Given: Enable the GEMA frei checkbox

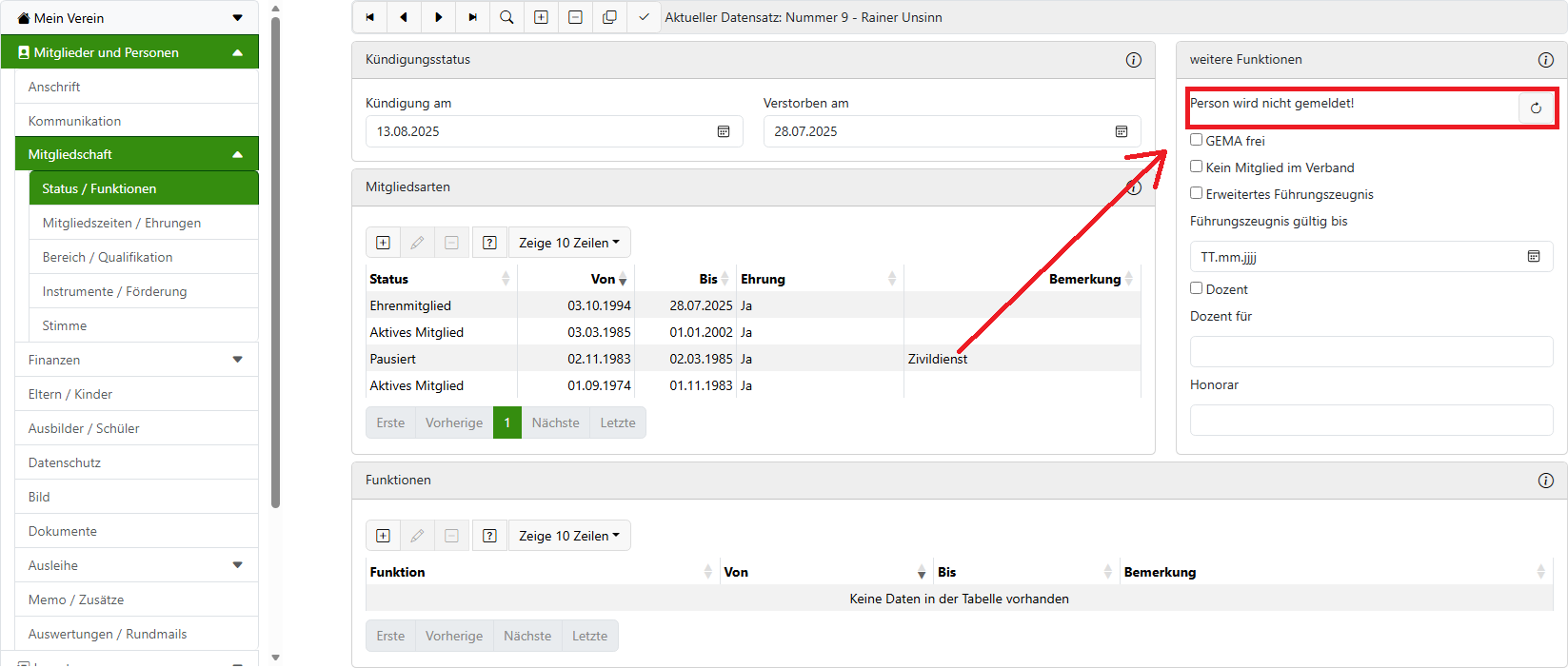Looking at the screenshot, I should tap(1197, 140).
